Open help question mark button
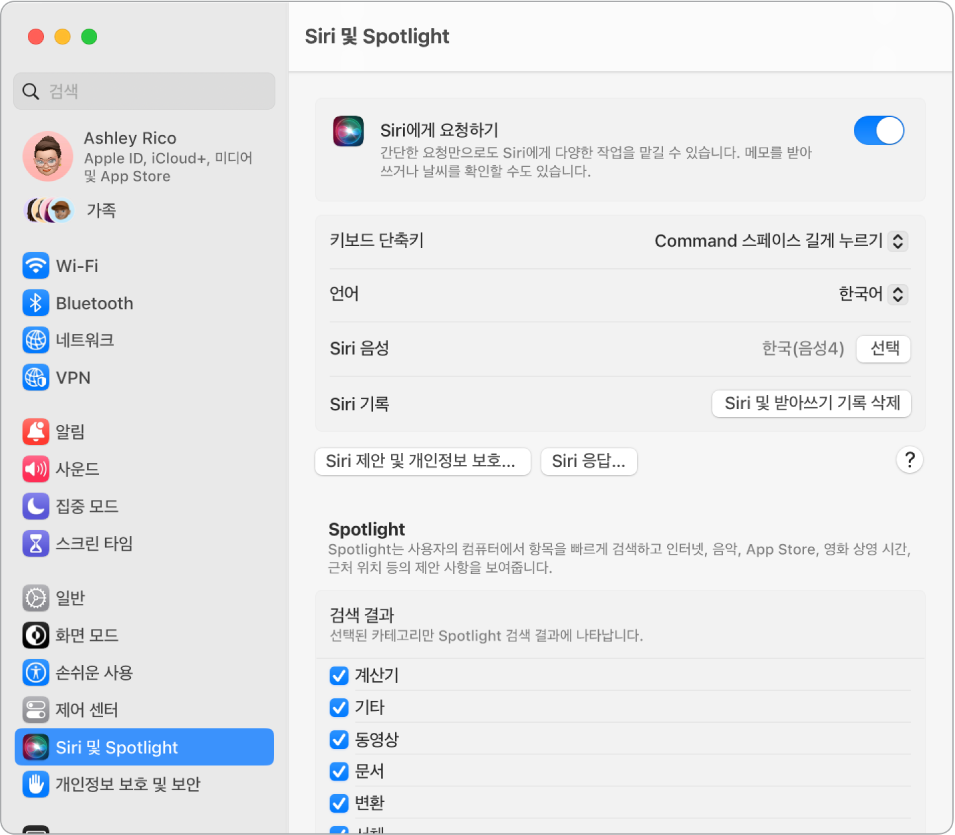This screenshot has width=955, height=835. click(x=909, y=460)
